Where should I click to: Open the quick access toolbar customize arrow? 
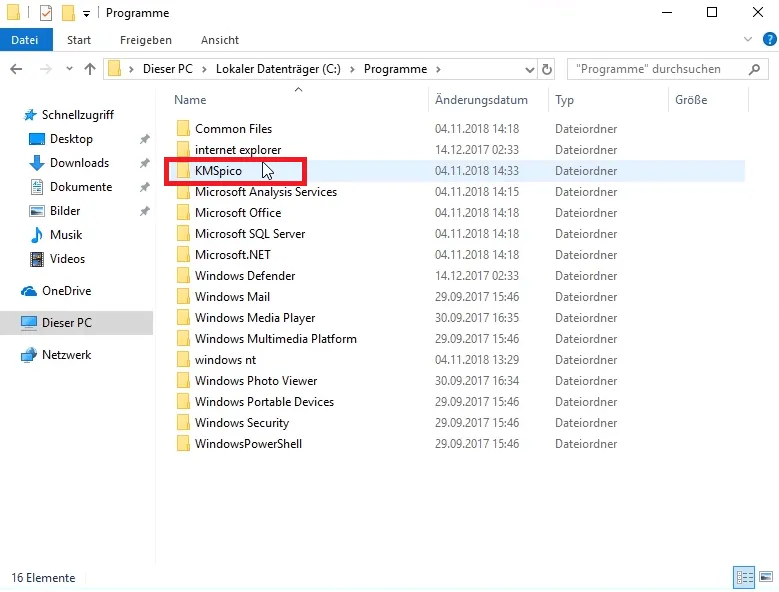86,14
